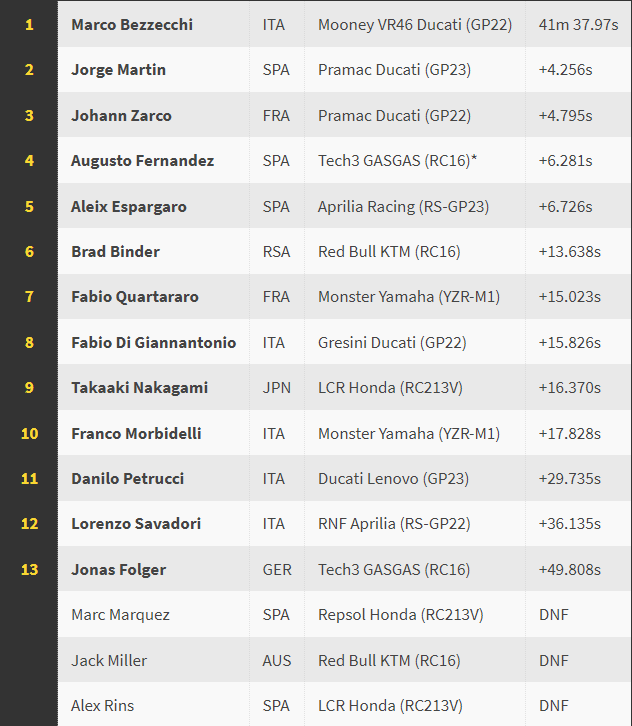632x726 pixels.
Task: Select Jorge Martin in second place
Action: pos(118,70)
